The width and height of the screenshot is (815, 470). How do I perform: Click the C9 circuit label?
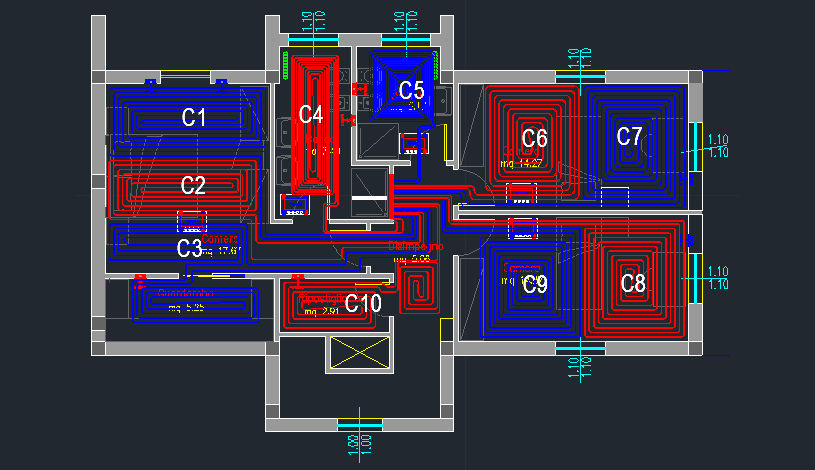coord(535,285)
